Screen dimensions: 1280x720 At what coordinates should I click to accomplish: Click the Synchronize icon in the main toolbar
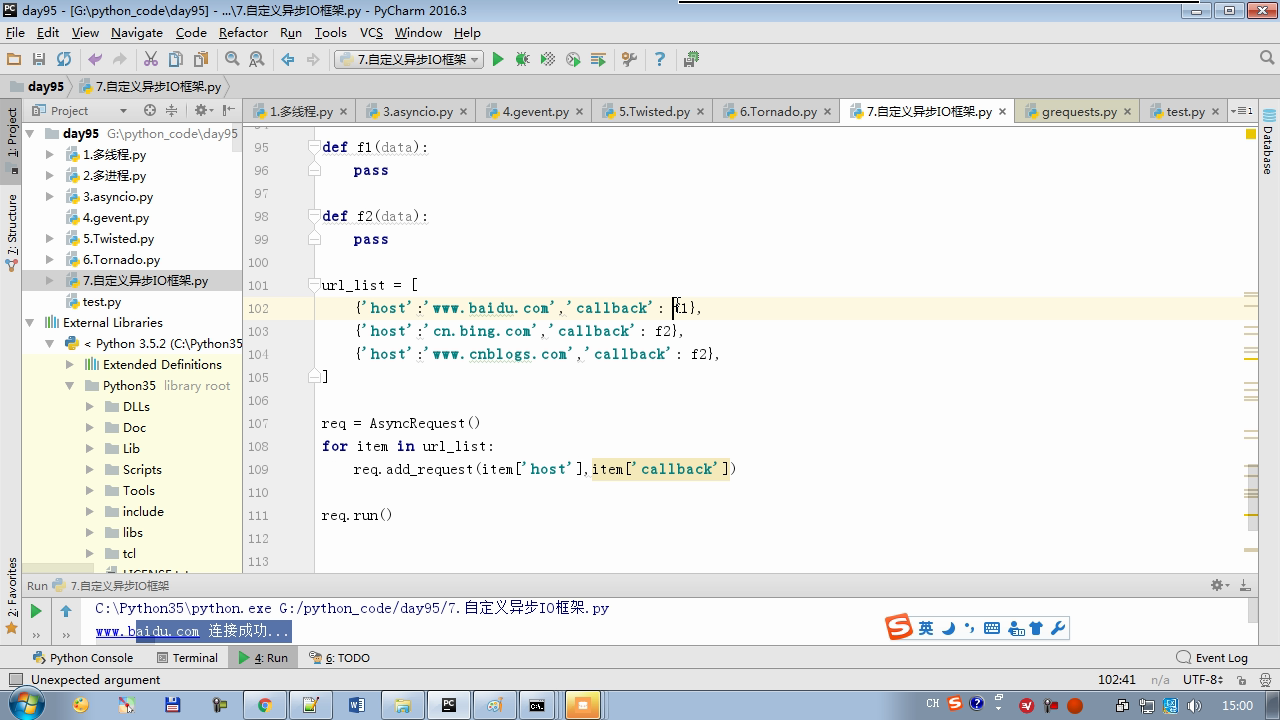pos(64,60)
